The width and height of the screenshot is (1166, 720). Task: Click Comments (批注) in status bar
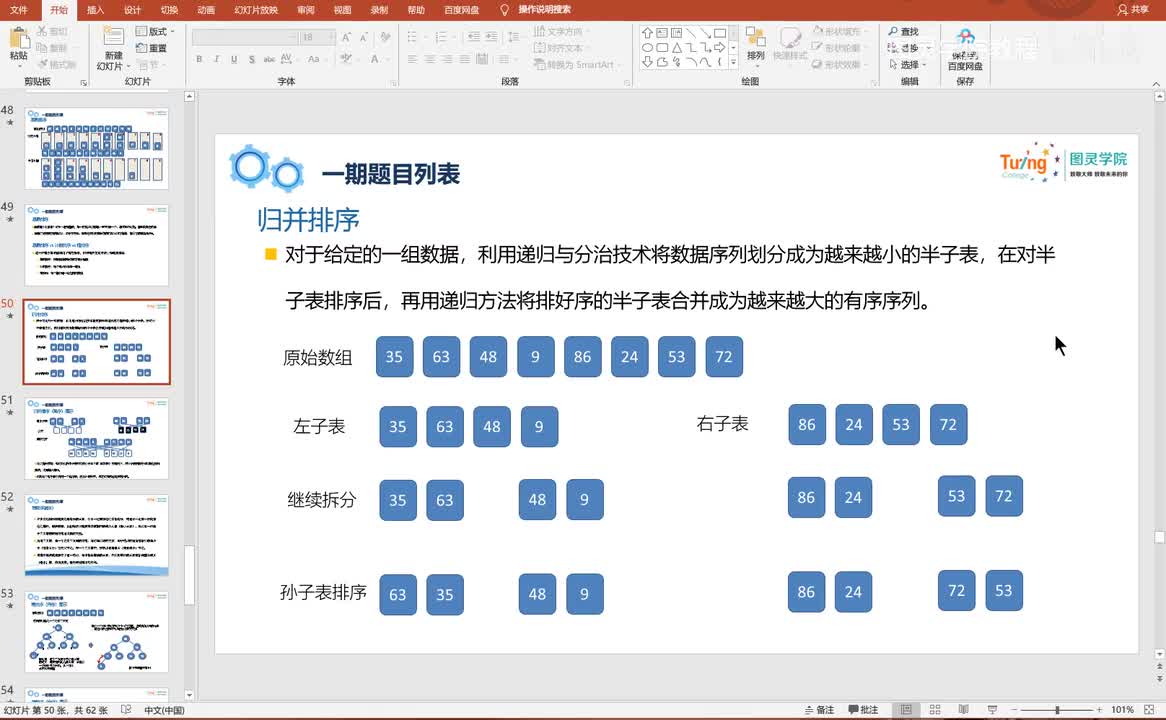[x=863, y=710]
